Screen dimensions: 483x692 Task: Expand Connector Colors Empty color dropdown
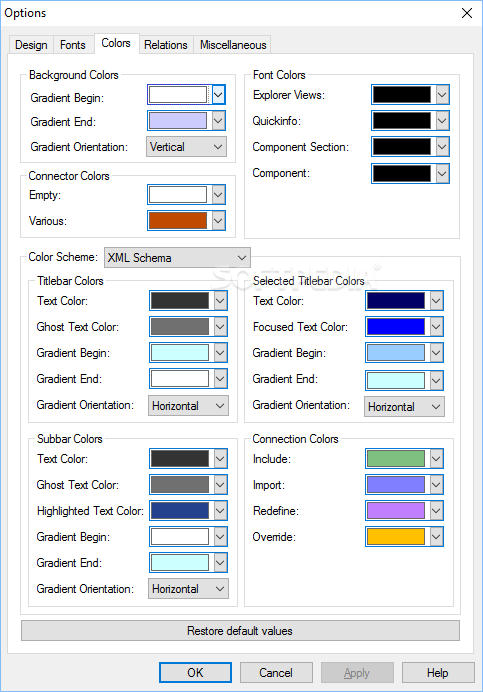(x=219, y=195)
